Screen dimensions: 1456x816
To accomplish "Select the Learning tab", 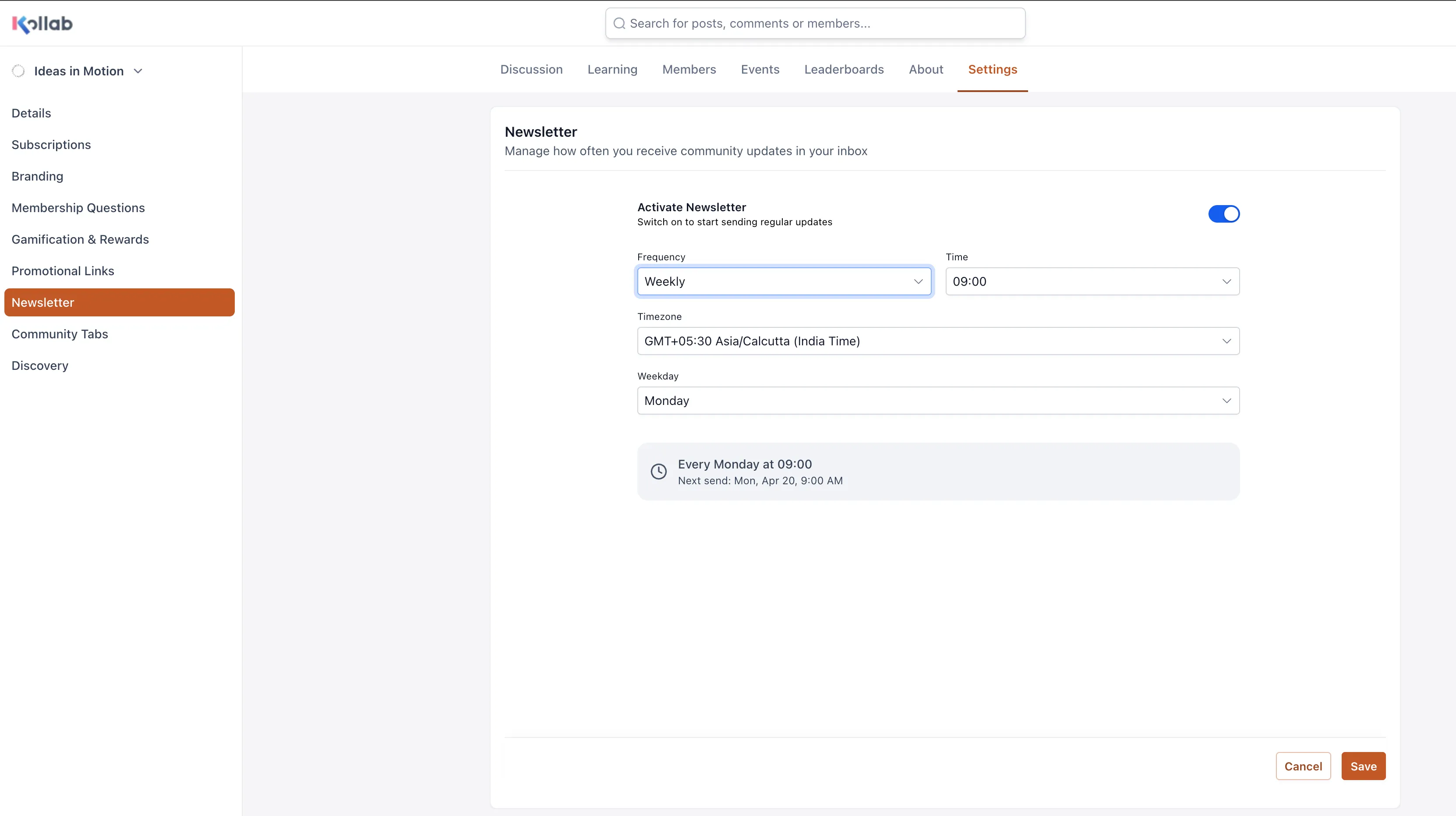I will (x=612, y=69).
